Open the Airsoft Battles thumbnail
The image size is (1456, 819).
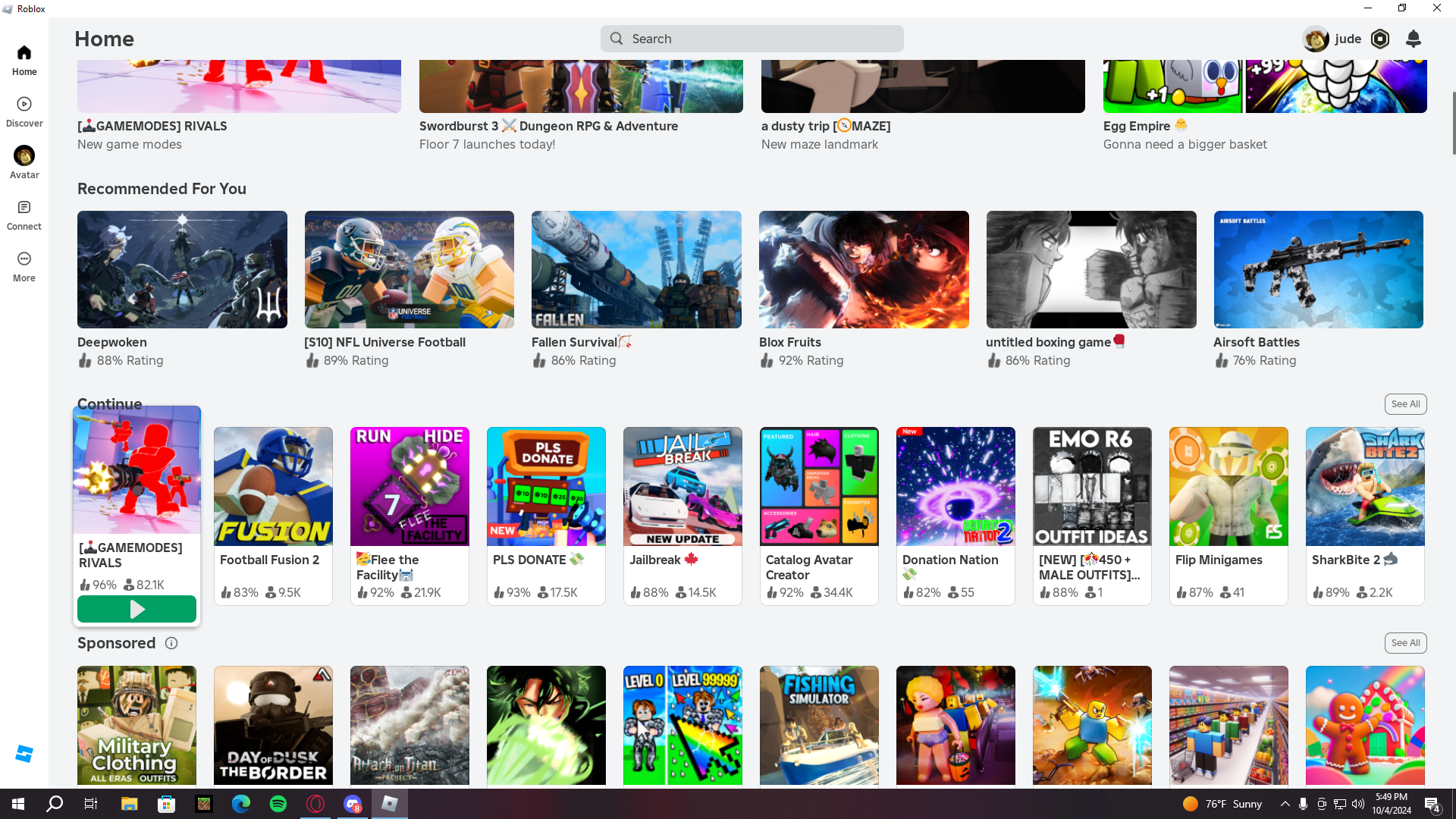(x=1319, y=269)
